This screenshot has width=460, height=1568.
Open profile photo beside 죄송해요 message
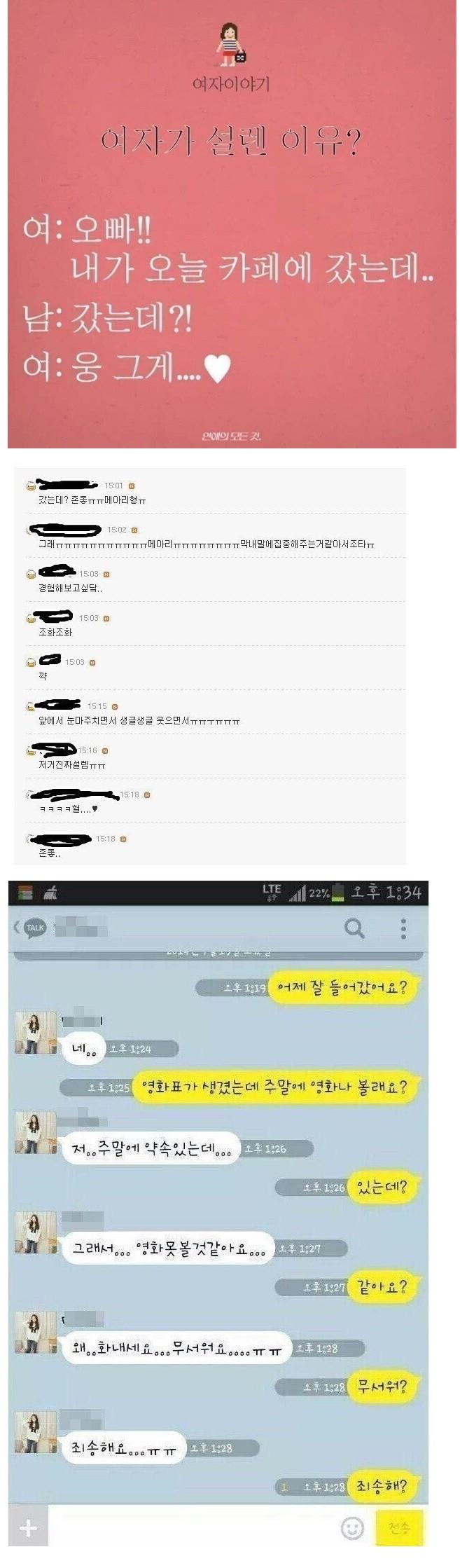tap(36, 1432)
